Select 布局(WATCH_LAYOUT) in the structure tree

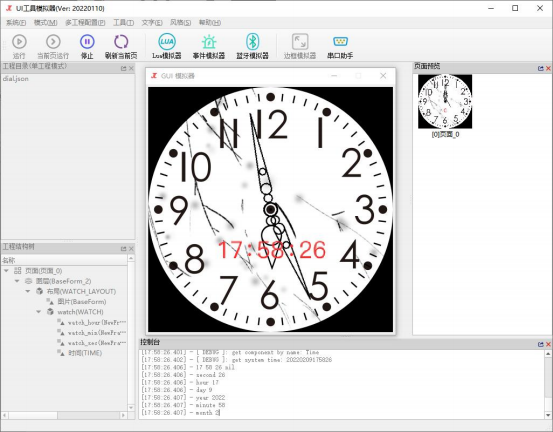(x=81, y=291)
